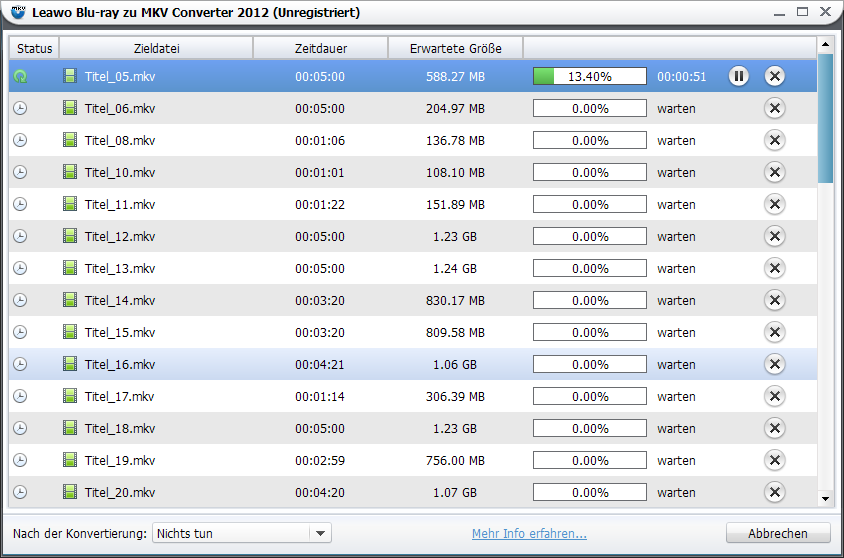Remove Titel_20.mkv from the queue
Screen dimensions: 844x558
point(774,492)
